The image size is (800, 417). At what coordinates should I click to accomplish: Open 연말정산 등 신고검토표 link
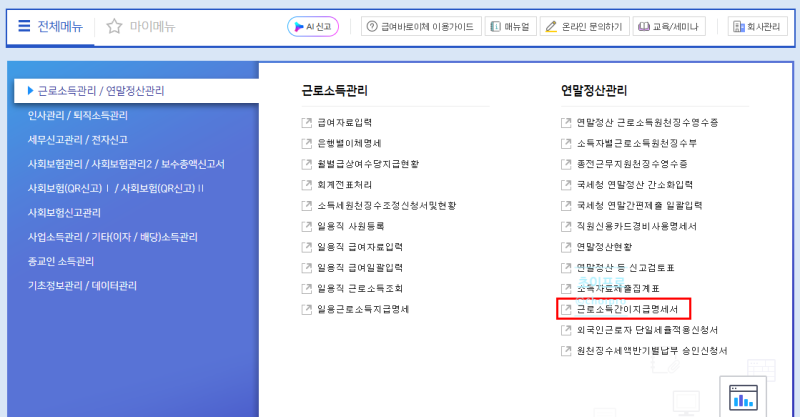click(x=626, y=268)
